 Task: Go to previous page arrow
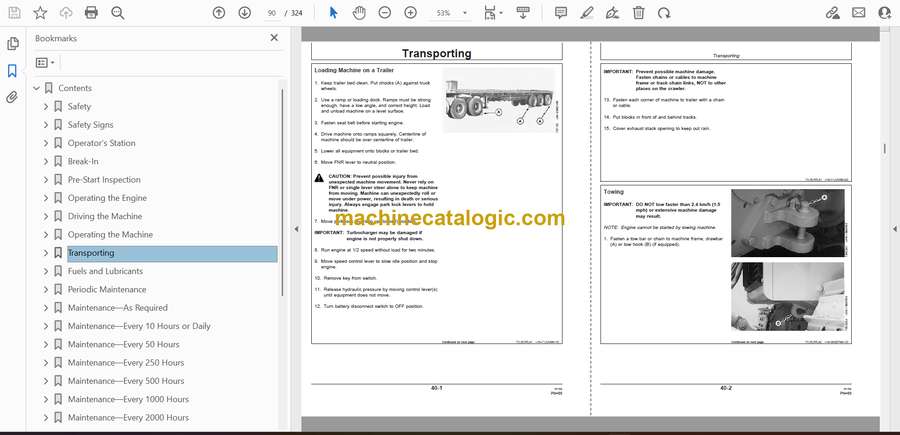point(219,13)
